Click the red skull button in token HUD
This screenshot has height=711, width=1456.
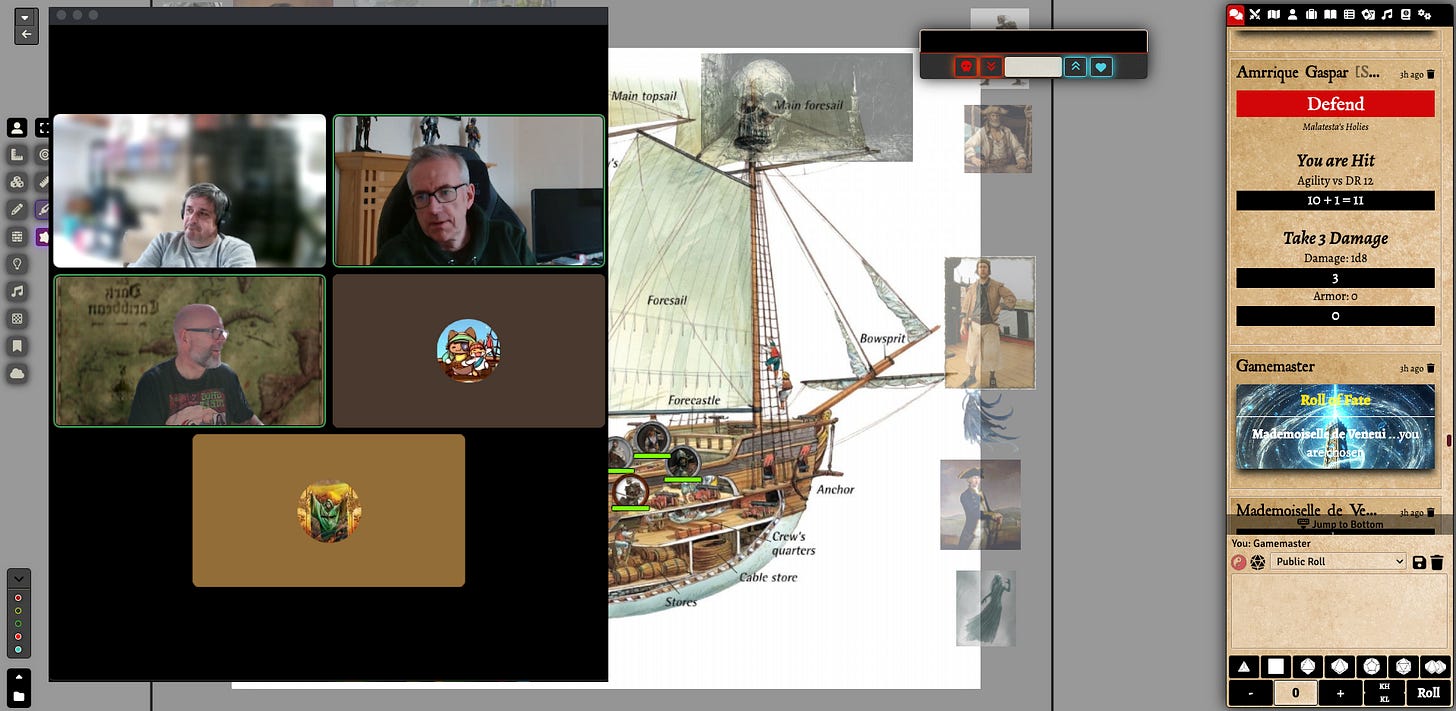coord(966,67)
